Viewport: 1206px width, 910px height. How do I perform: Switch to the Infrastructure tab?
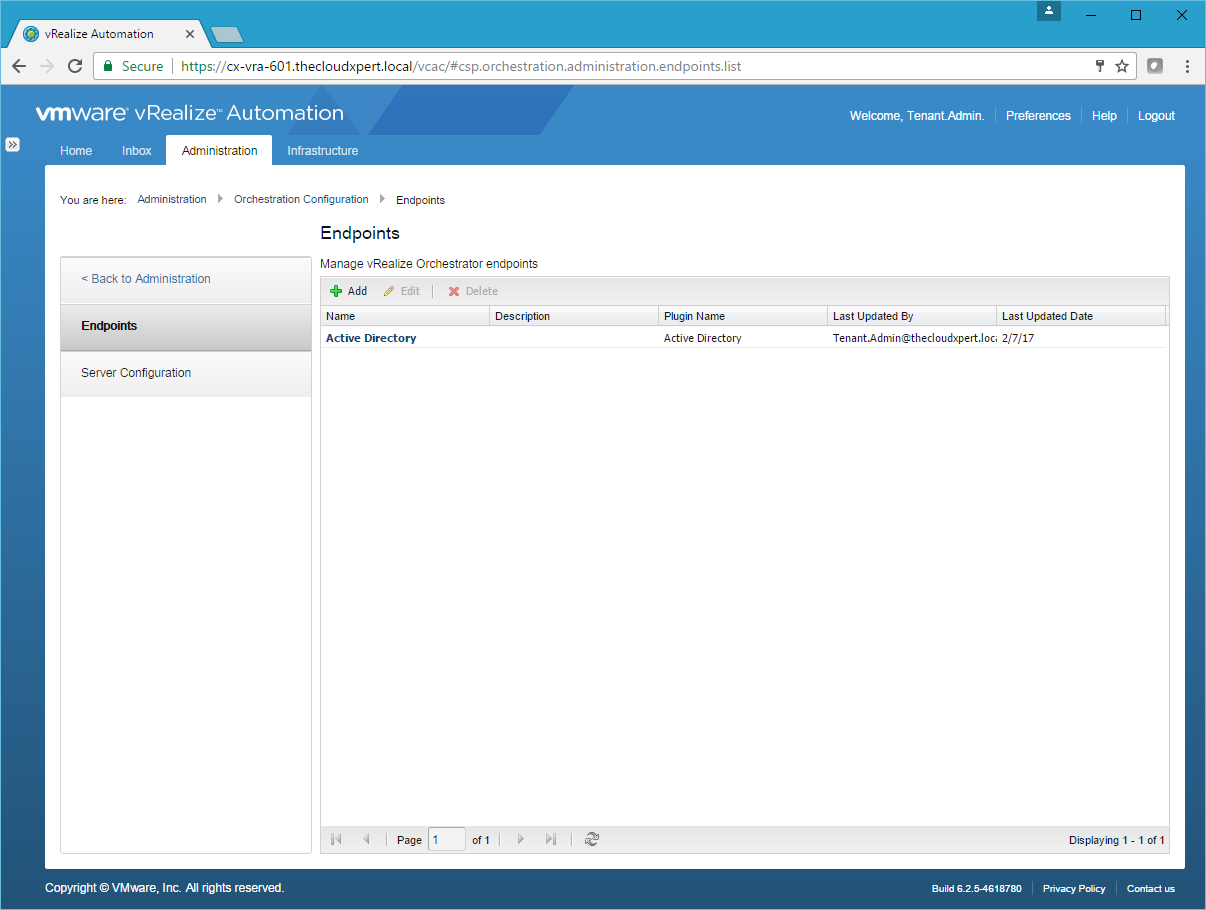[322, 151]
